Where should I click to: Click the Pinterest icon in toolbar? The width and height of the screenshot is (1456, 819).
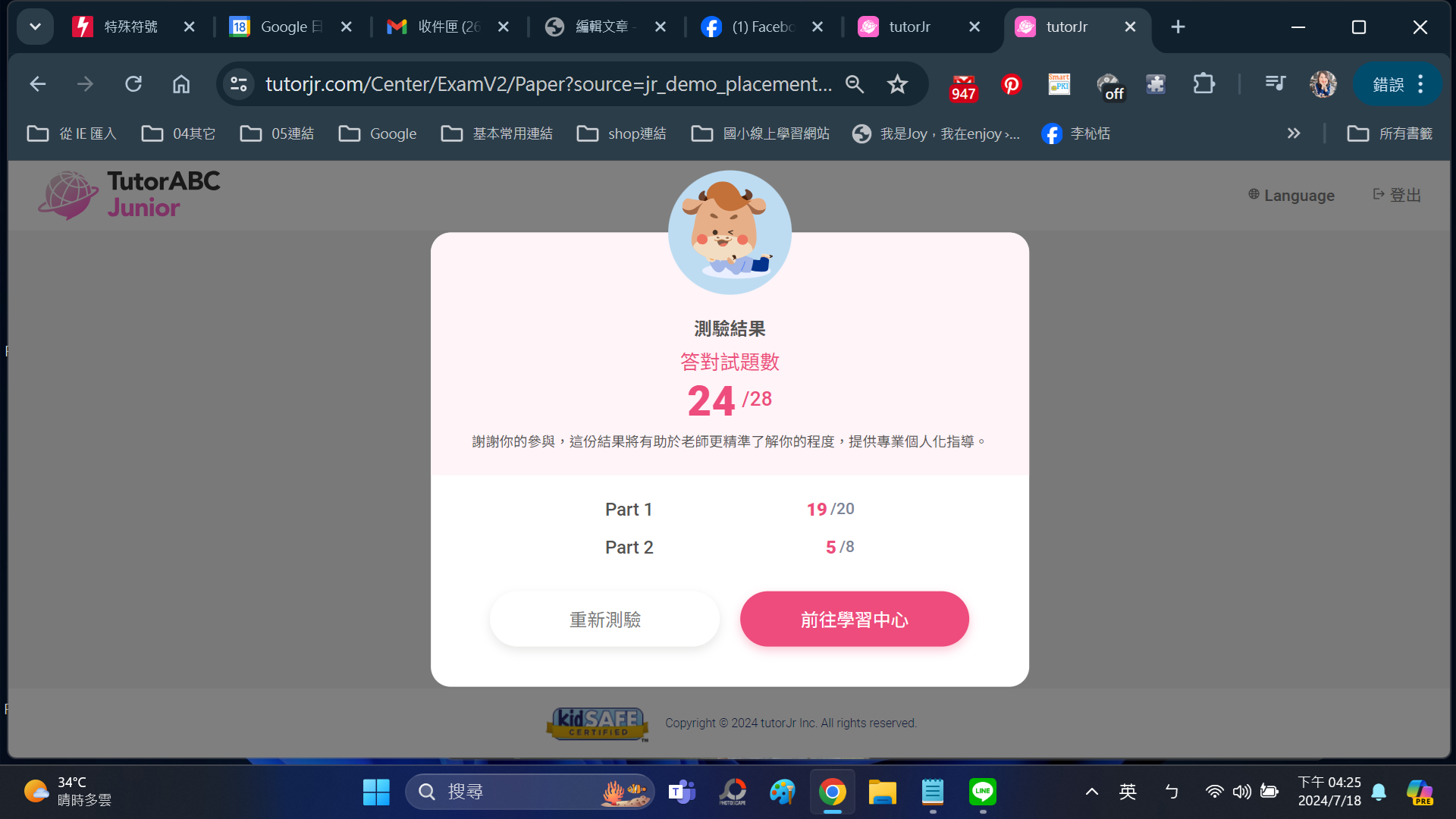(x=1011, y=83)
